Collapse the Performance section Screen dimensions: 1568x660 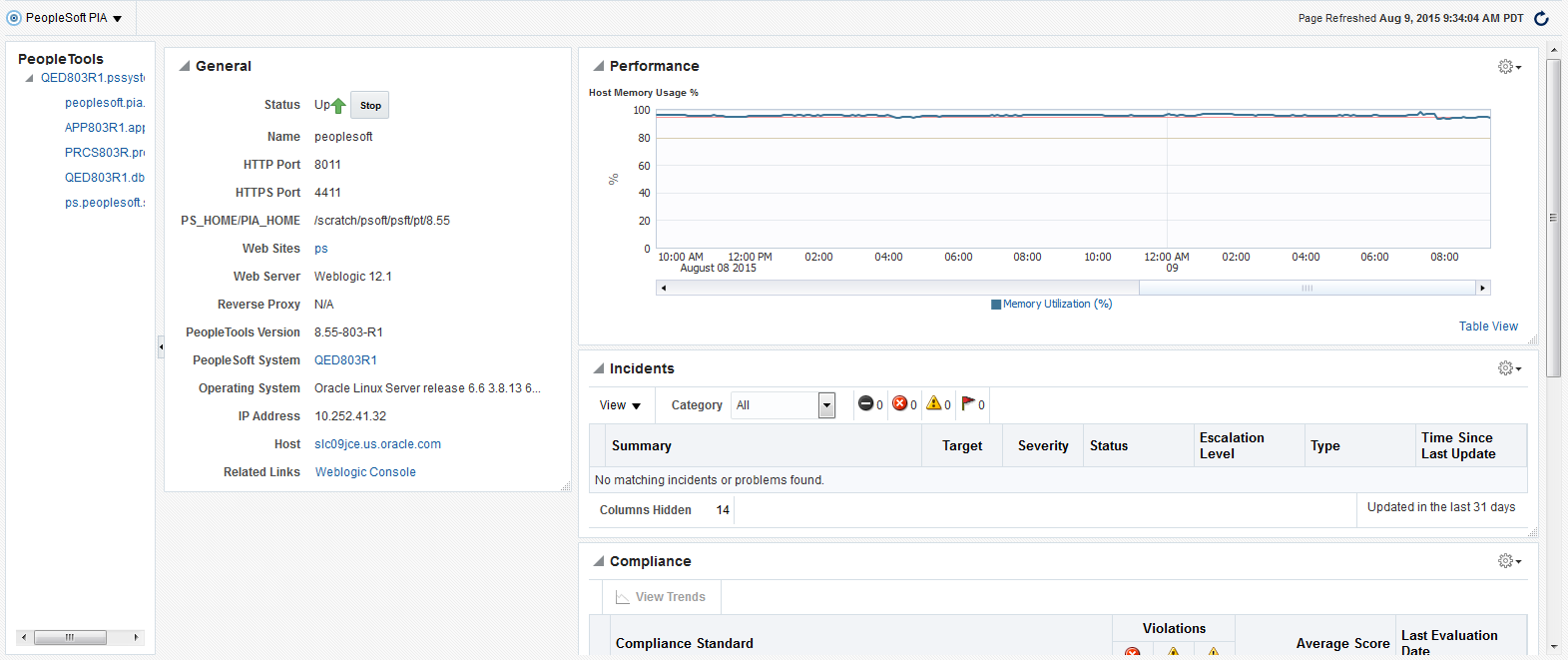[598, 66]
